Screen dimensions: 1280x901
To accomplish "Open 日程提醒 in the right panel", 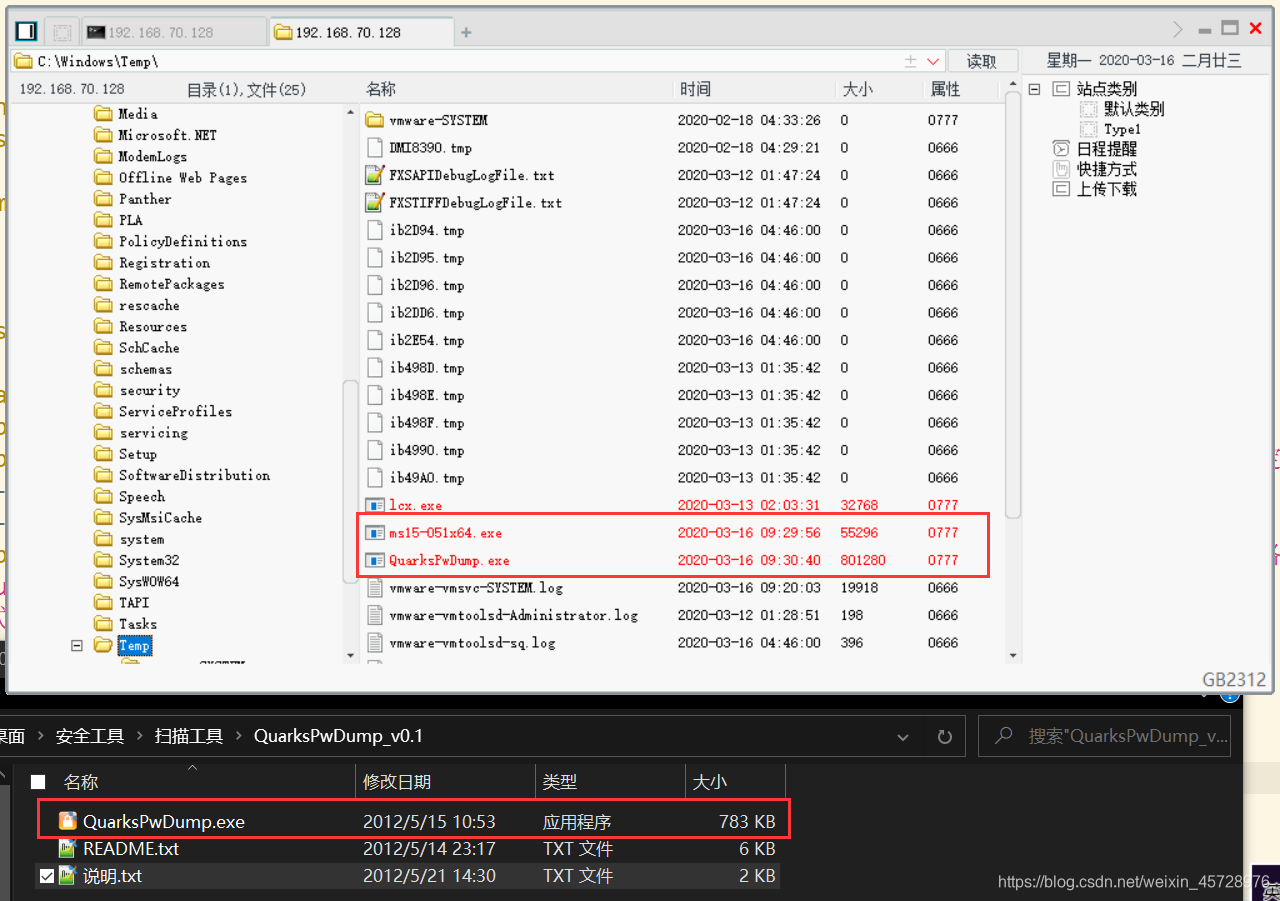I will (x=1106, y=149).
